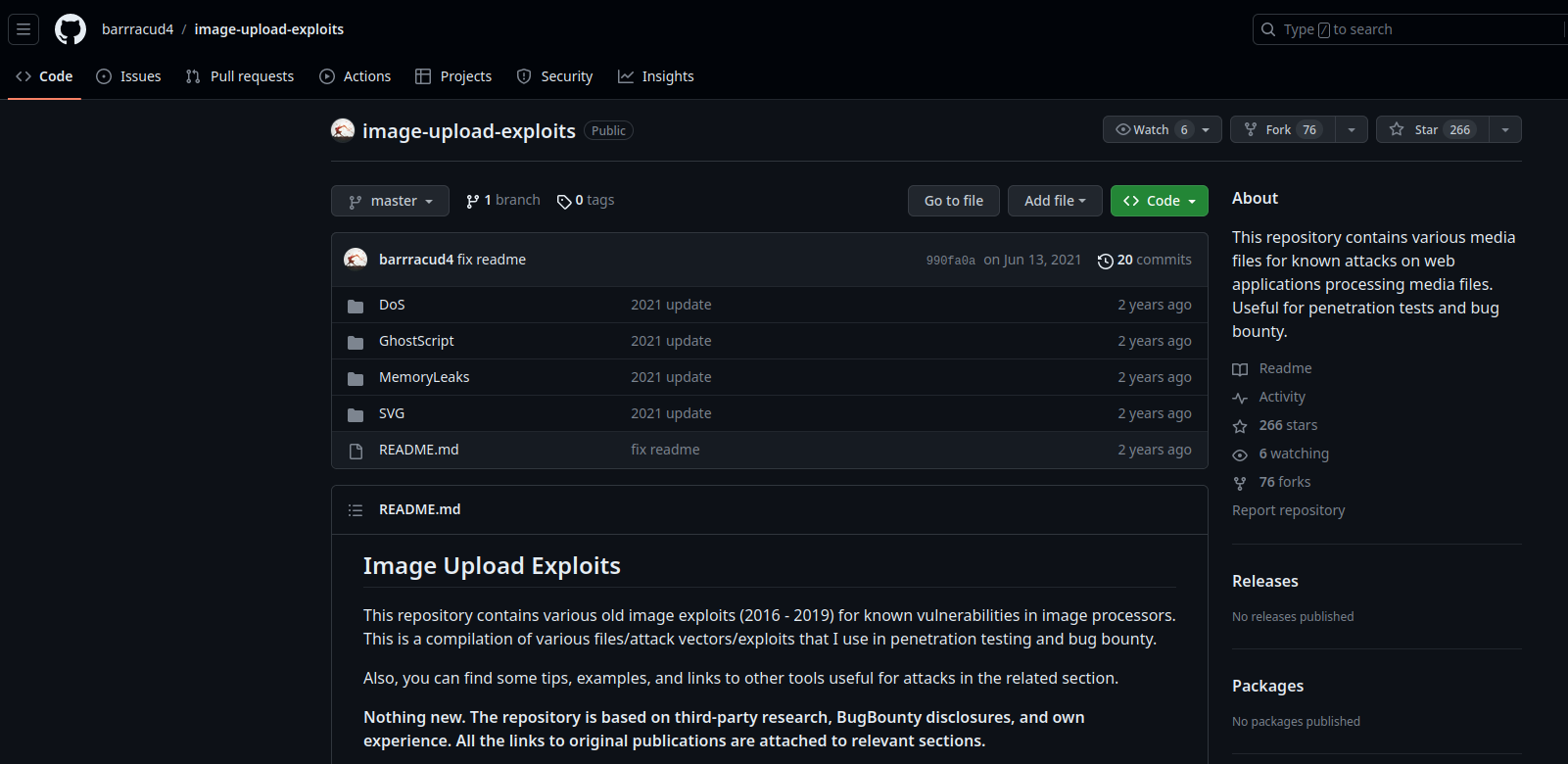The width and height of the screenshot is (1568, 764).
Task: Click the Report repository link
Action: coord(1289,510)
